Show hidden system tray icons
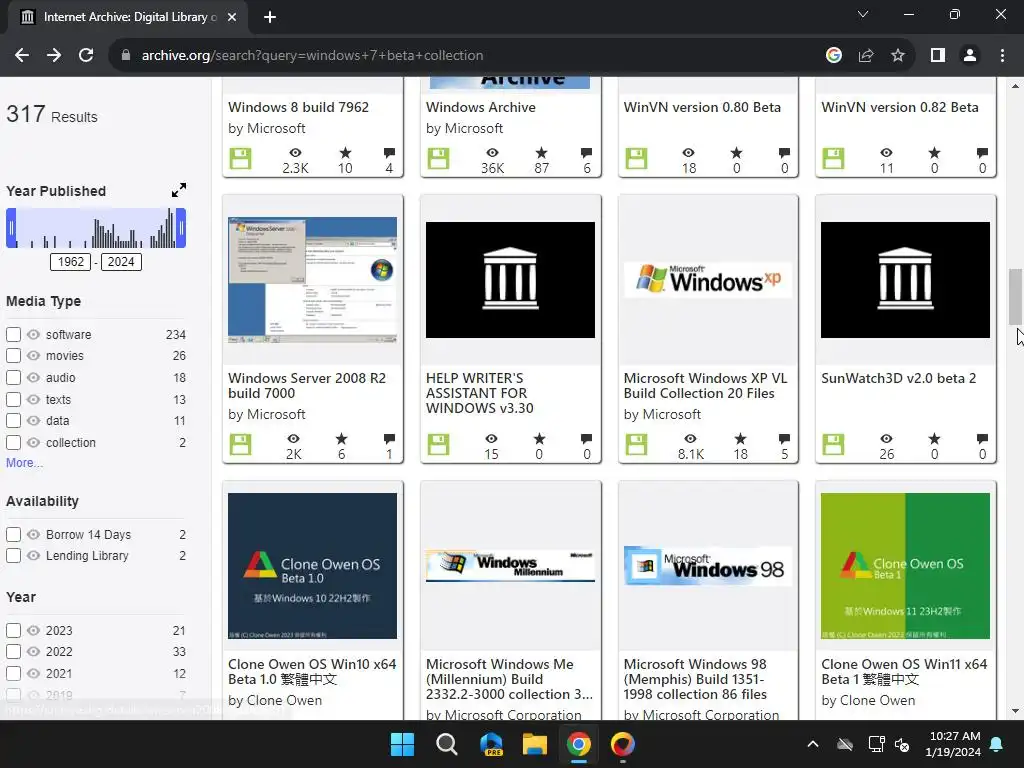Viewport: 1024px width, 768px height. 812,744
